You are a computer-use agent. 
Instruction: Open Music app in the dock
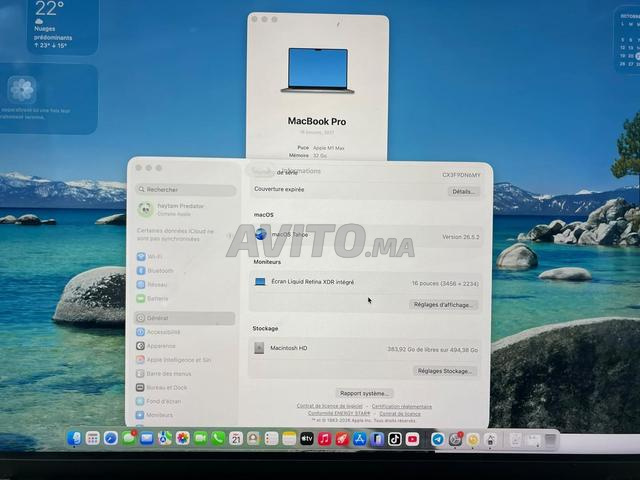click(x=324, y=439)
